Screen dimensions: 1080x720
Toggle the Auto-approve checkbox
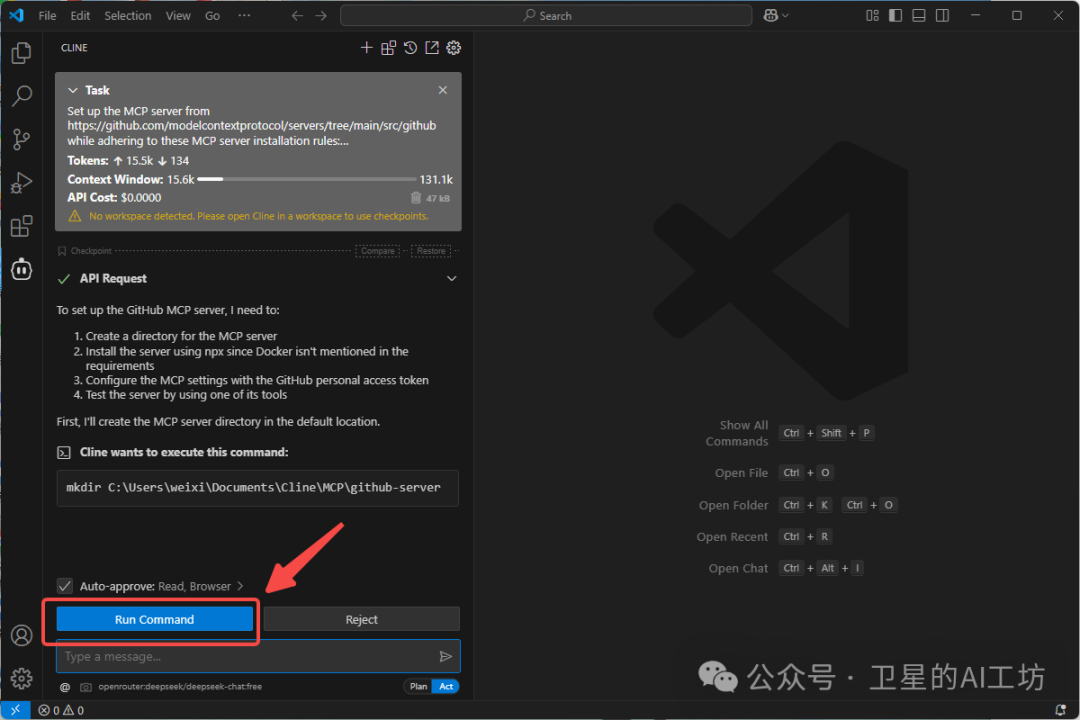coord(65,586)
